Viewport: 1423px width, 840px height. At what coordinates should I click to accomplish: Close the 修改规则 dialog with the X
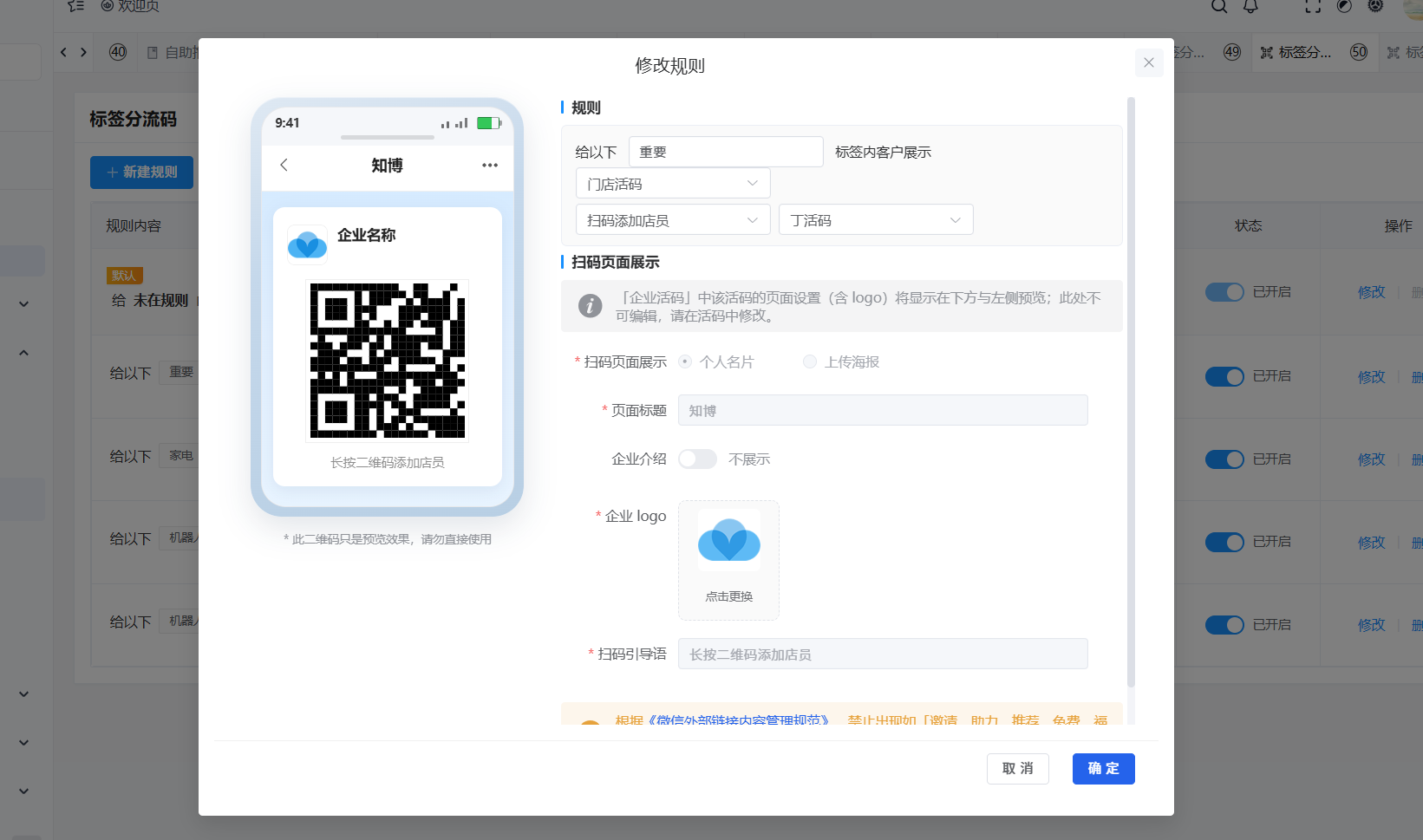coord(1149,62)
